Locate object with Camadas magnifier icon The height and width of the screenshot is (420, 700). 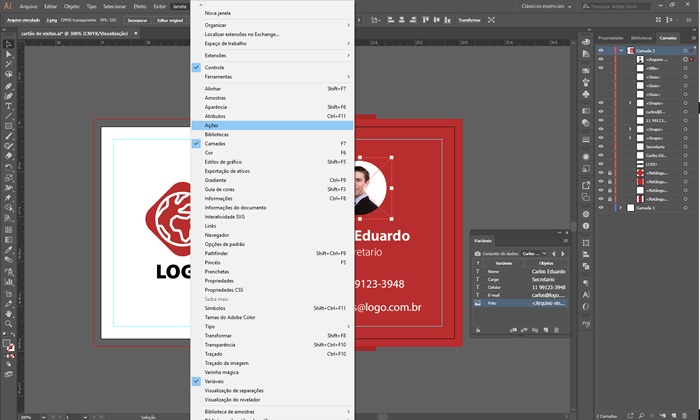[x=641, y=416]
